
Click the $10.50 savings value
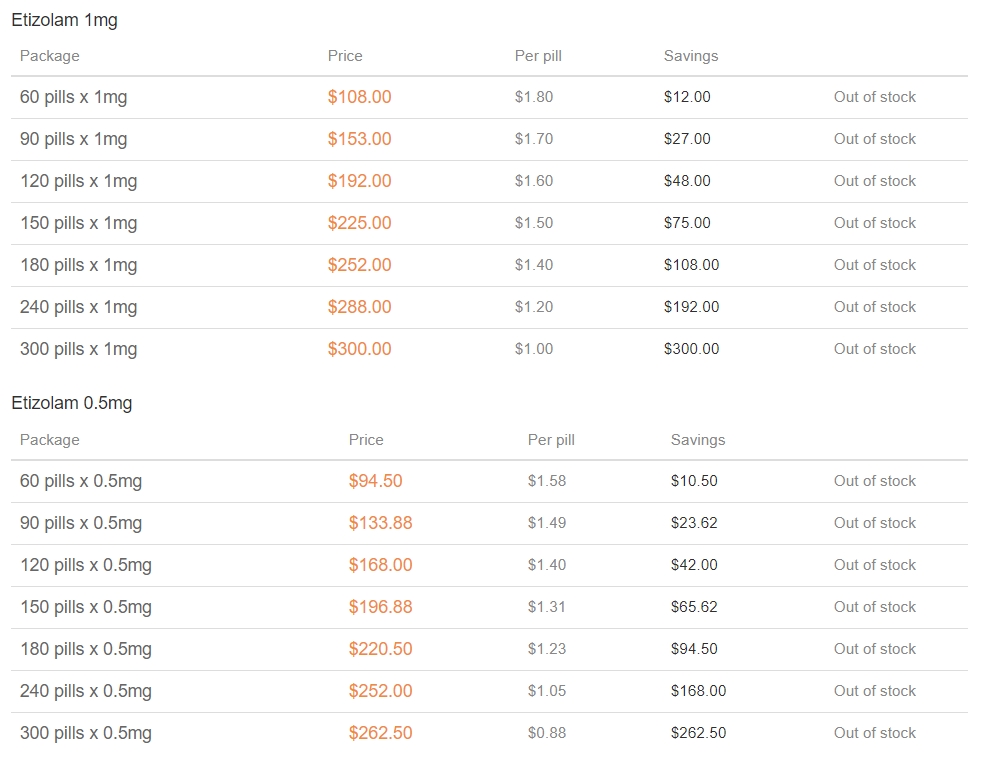click(x=694, y=481)
